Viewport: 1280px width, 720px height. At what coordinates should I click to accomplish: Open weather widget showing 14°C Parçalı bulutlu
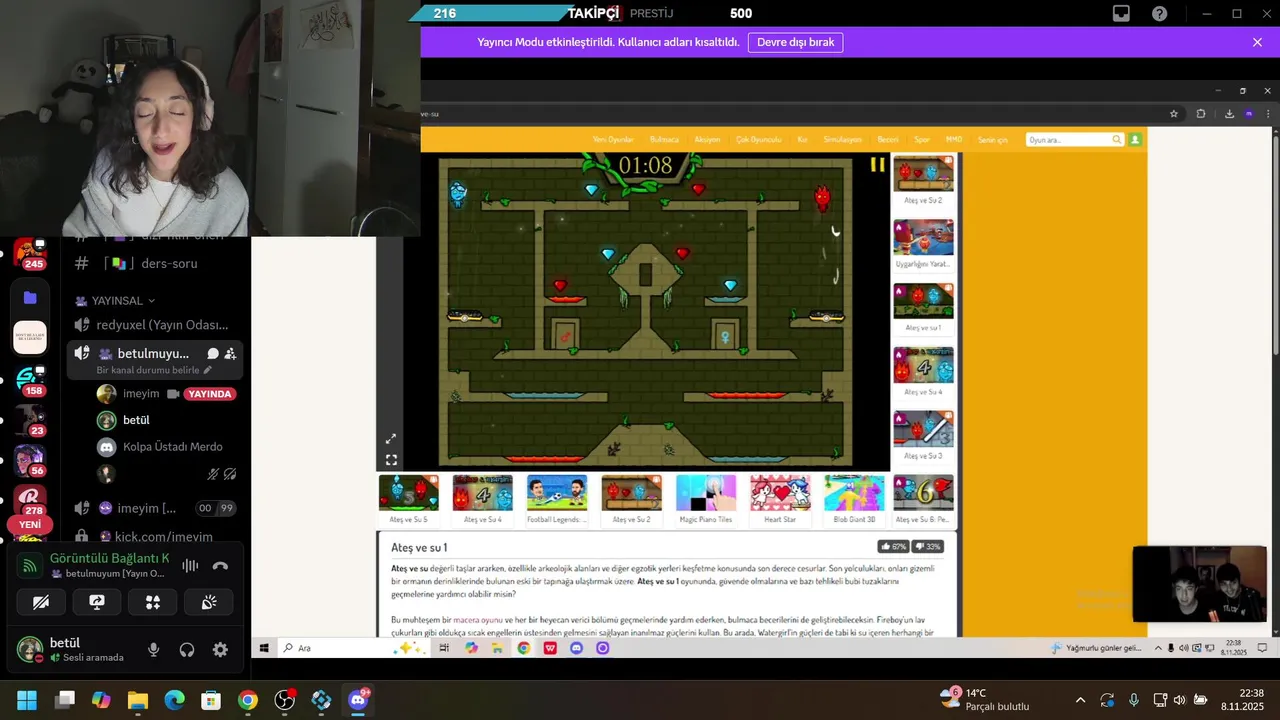(986, 700)
